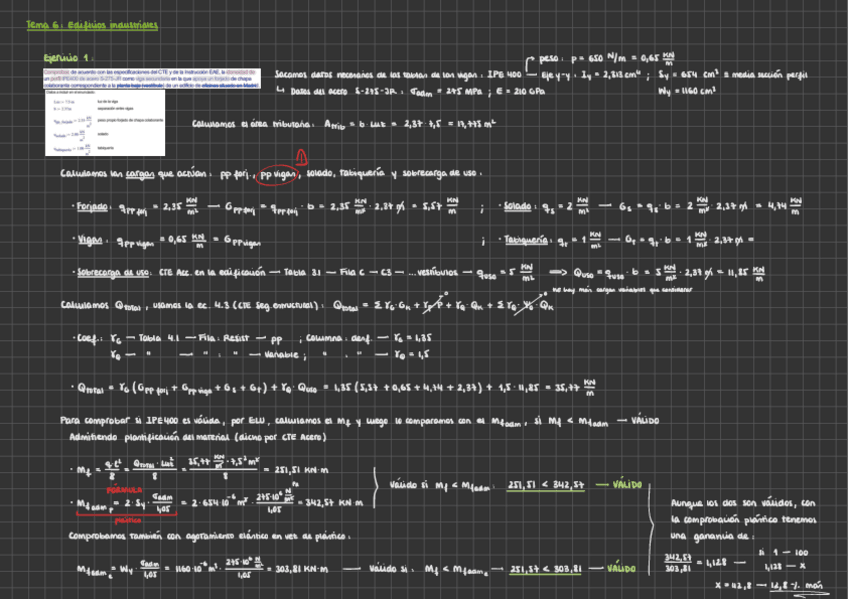
Task: Click the first green "VÁLIDO" result
Action: (626, 485)
